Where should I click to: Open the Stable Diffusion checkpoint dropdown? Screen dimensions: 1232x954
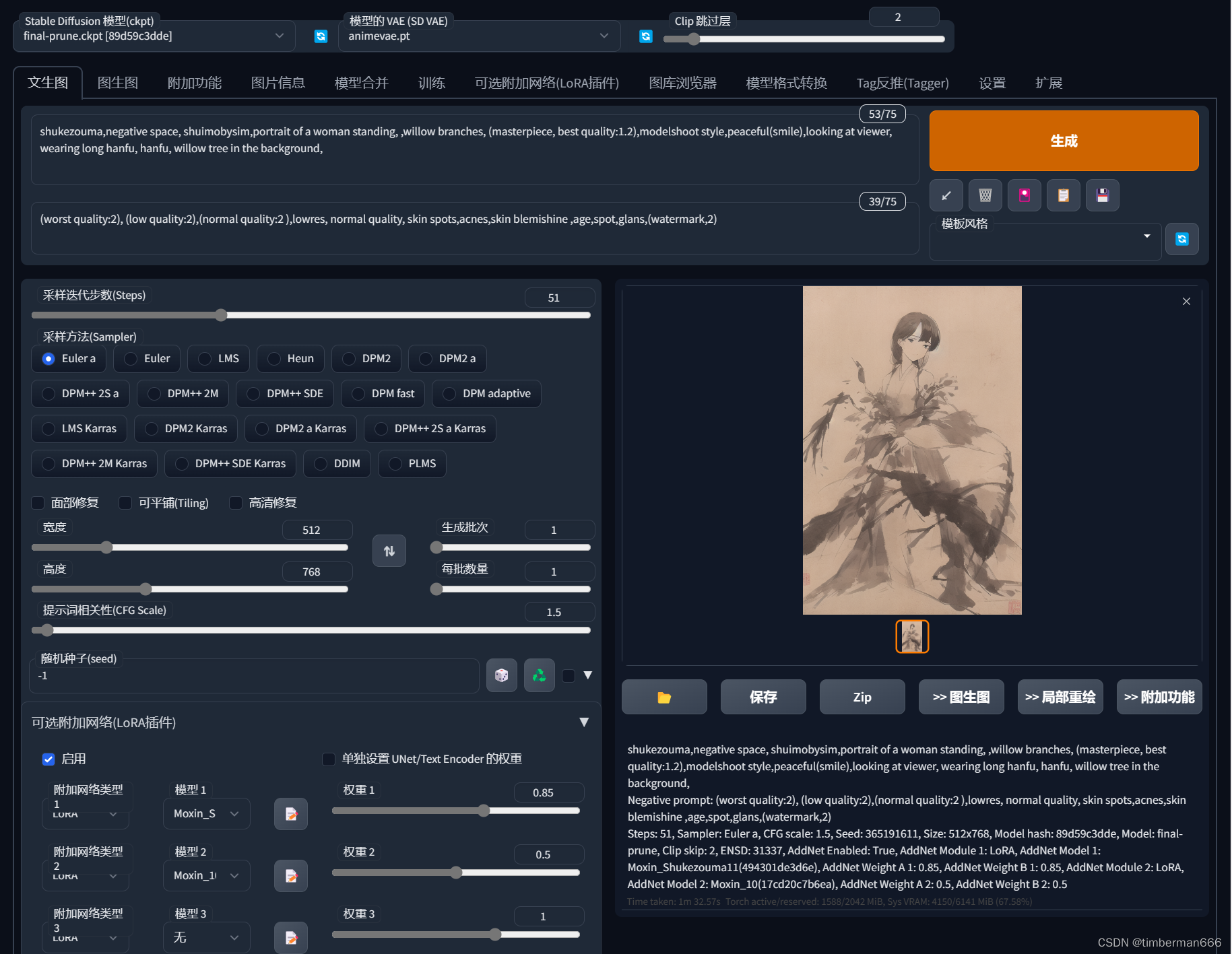154,36
